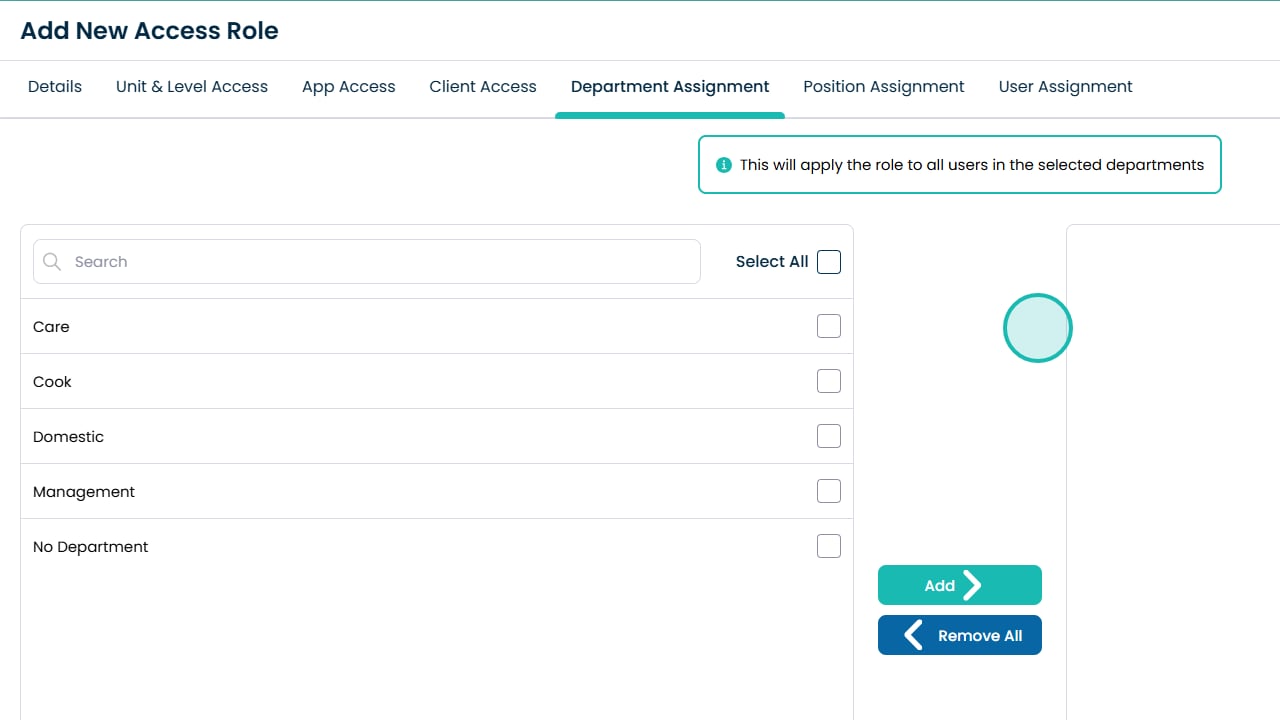Focus the department Search field
The width and height of the screenshot is (1280, 720).
coord(380,262)
